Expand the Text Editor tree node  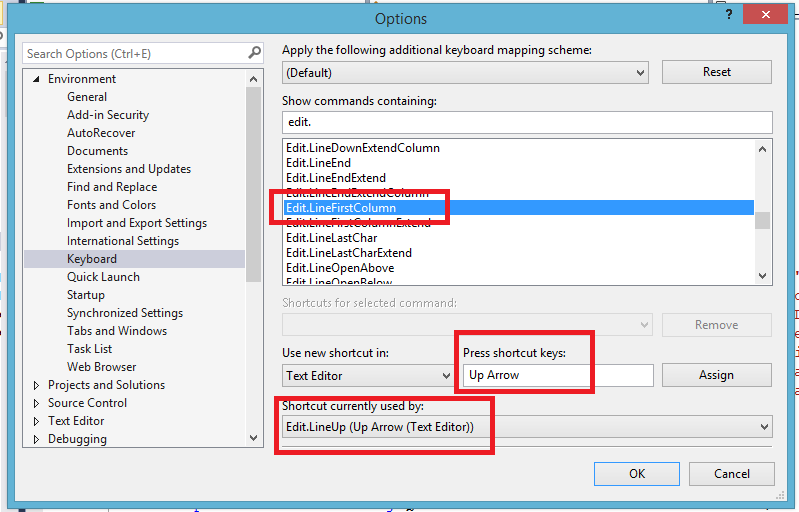tap(36, 421)
